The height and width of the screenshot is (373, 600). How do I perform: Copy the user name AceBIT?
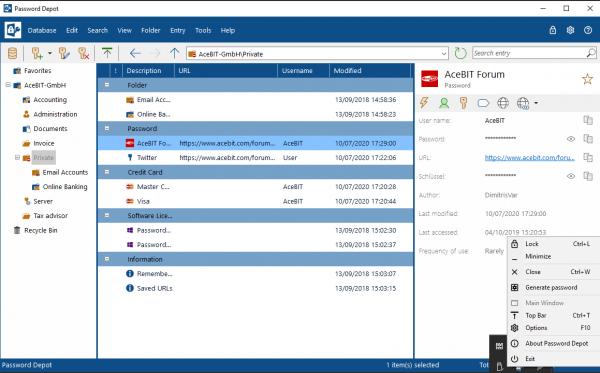[588, 120]
